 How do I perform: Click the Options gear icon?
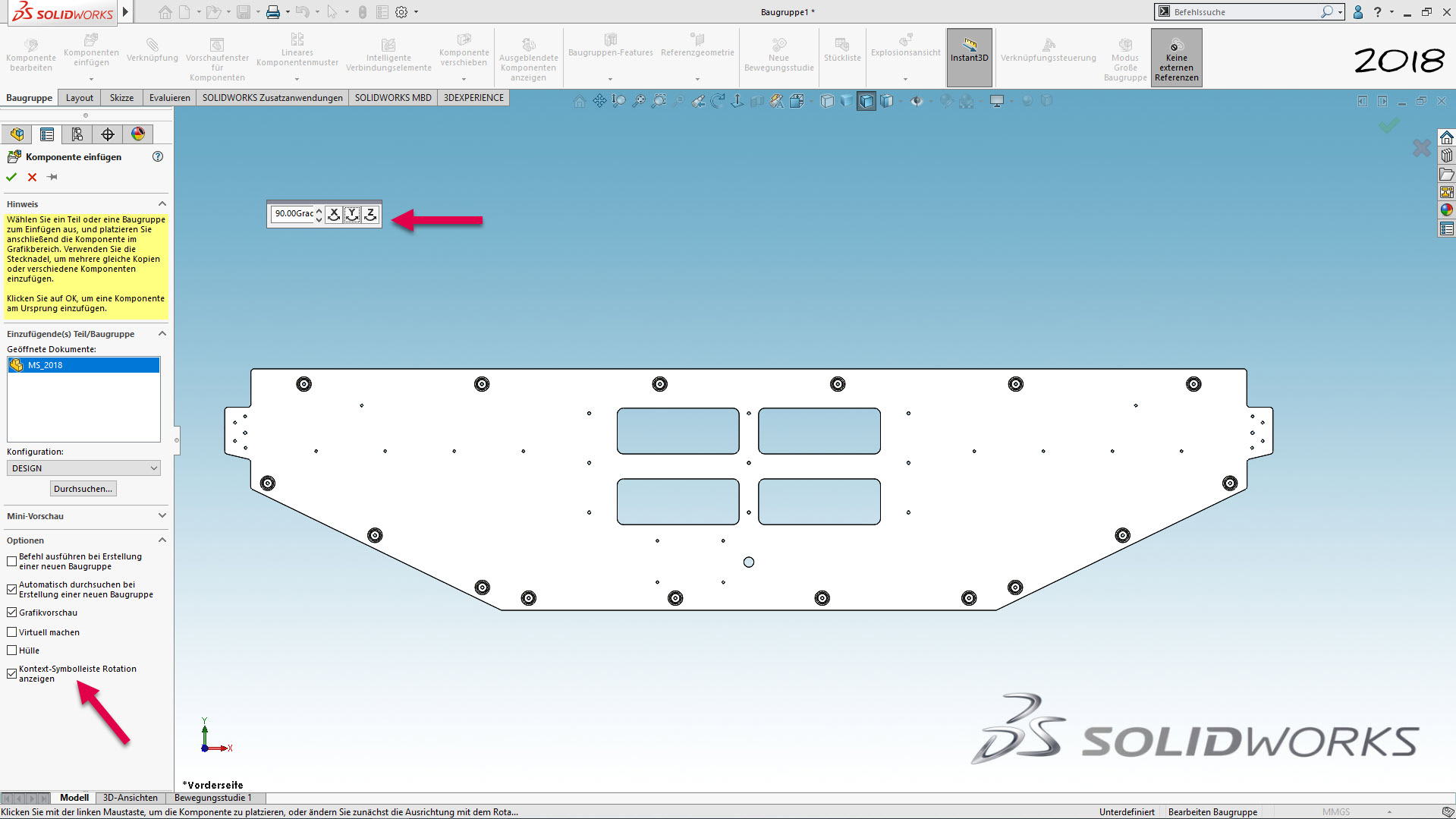401,12
